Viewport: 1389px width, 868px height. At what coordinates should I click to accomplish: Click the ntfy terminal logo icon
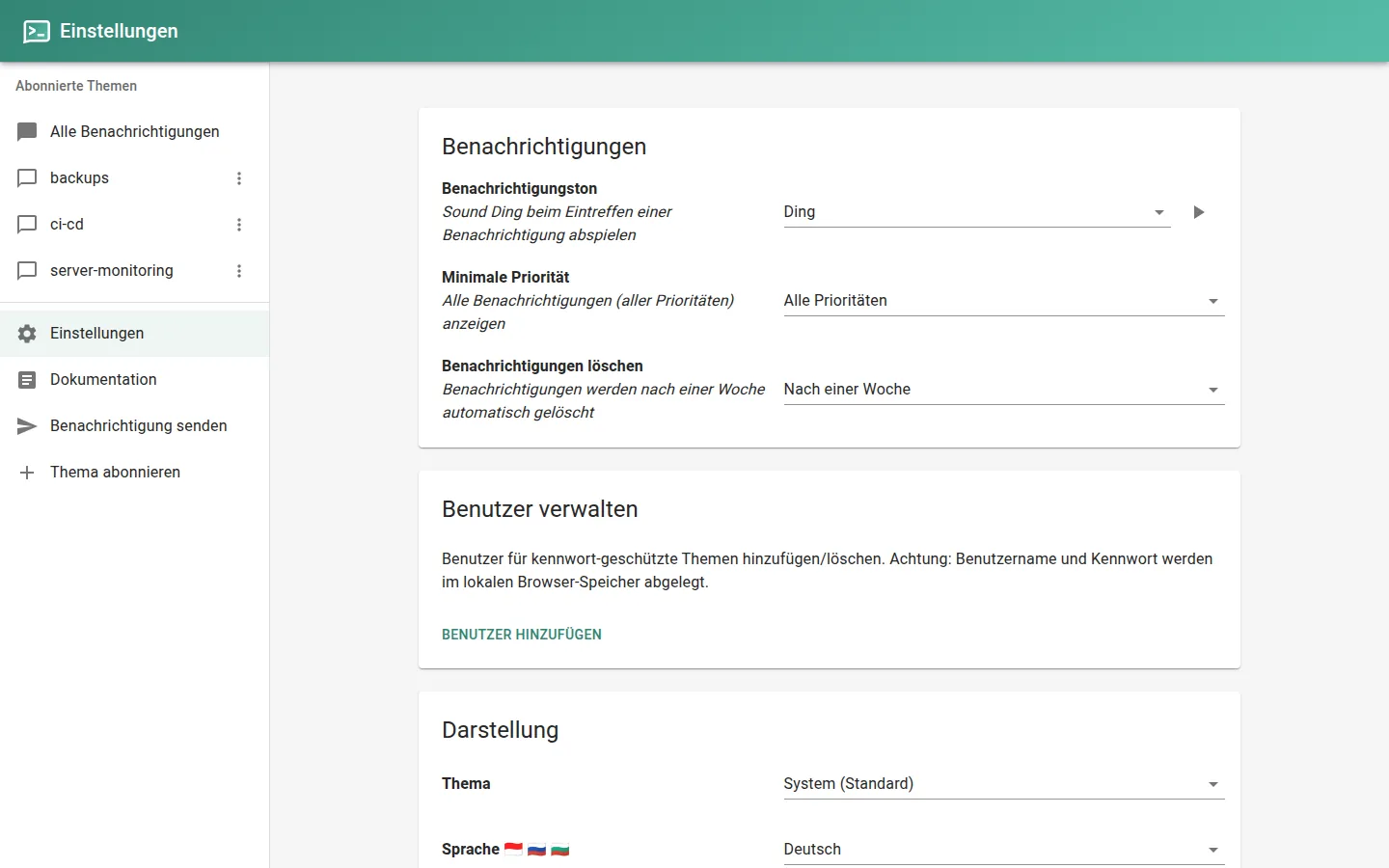(37, 31)
